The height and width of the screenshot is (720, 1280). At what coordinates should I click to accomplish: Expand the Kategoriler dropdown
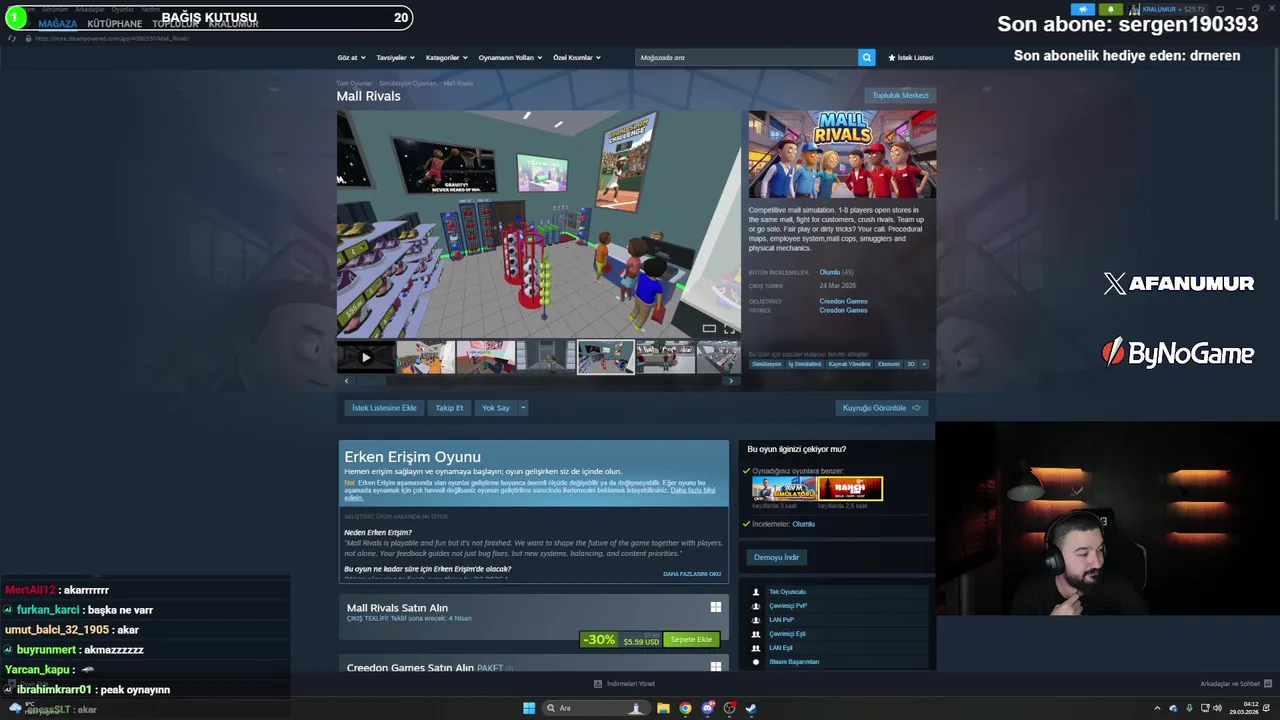[446, 57]
